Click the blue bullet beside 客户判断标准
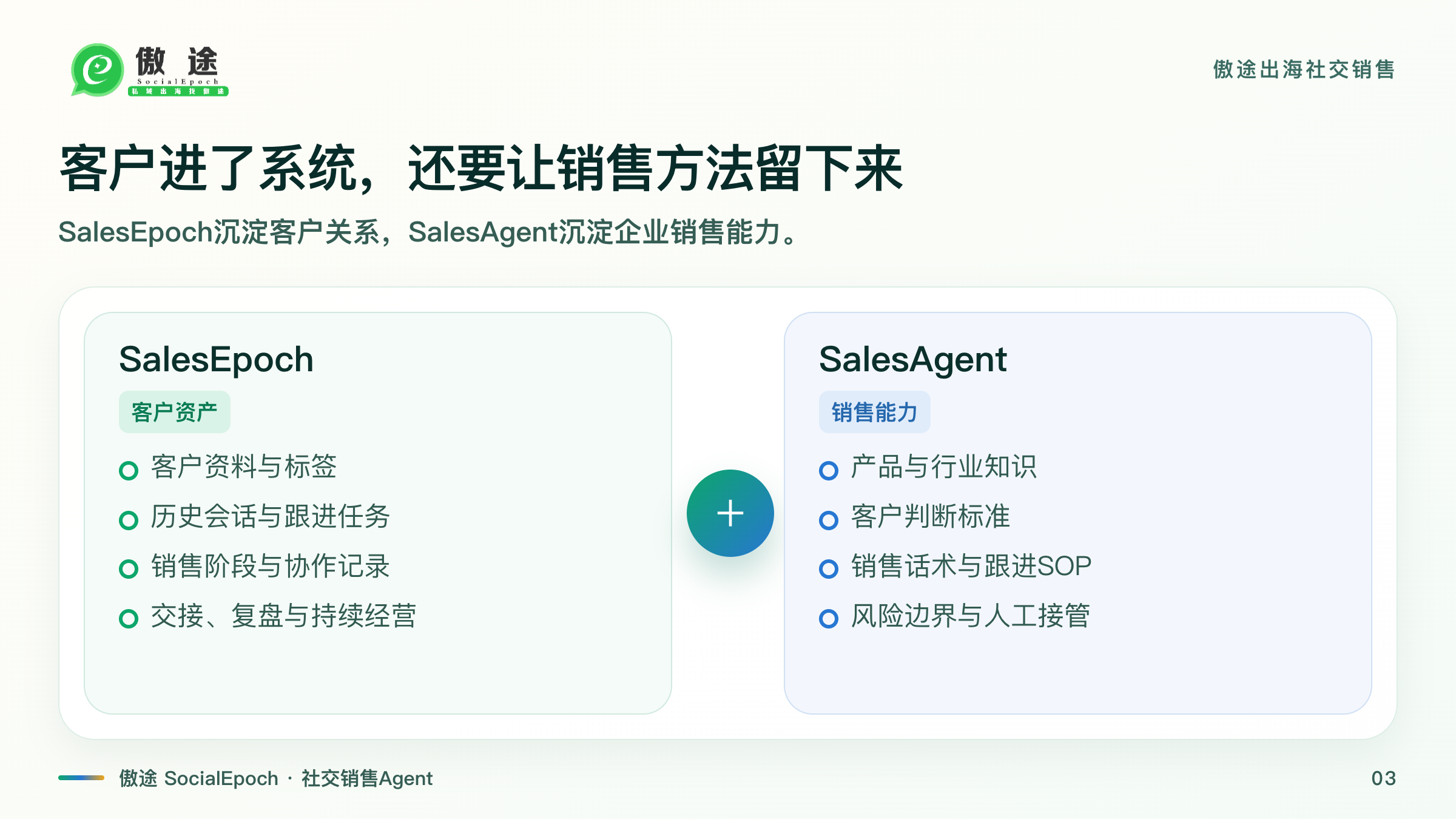1456x819 pixels. pyautogui.click(x=829, y=520)
